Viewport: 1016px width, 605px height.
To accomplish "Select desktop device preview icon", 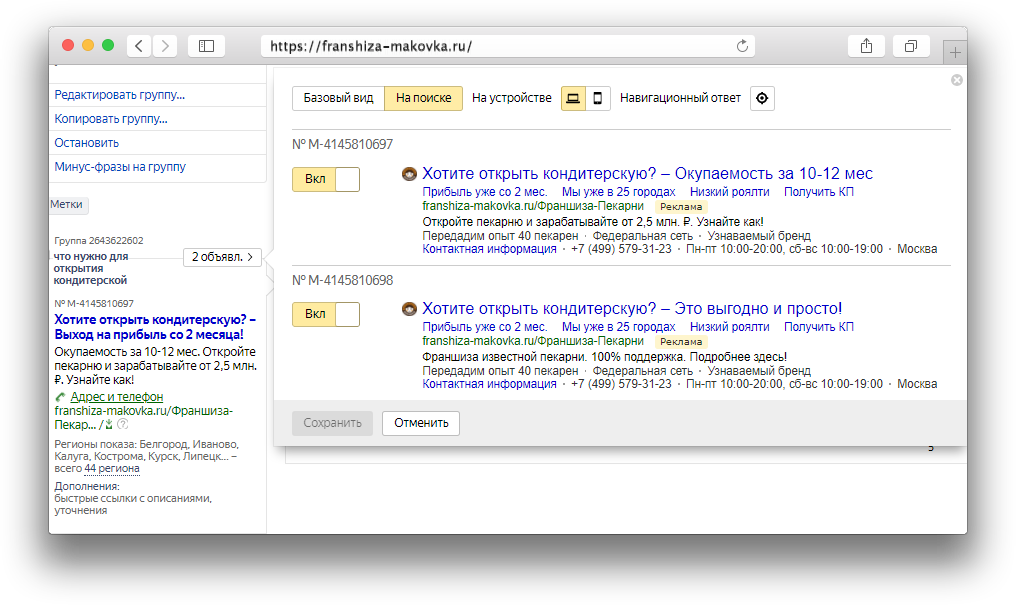I will 573,98.
